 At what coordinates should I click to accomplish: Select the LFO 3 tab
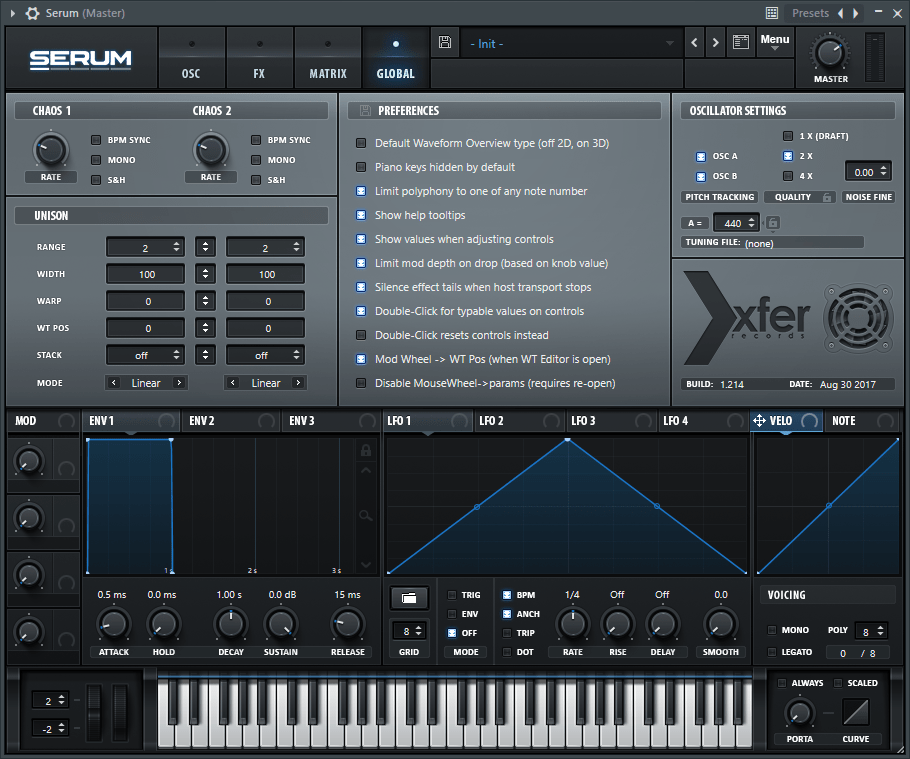pyautogui.click(x=612, y=421)
